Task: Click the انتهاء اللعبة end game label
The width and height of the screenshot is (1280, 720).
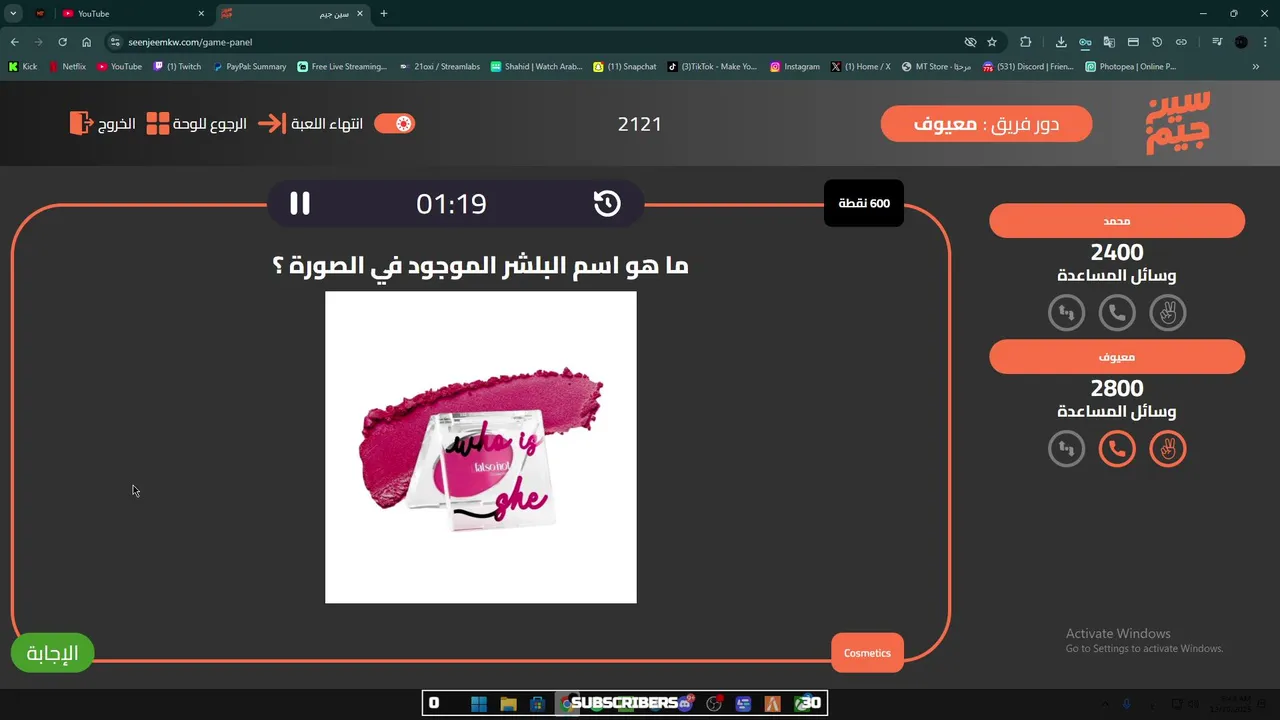Action: tap(327, 124)
